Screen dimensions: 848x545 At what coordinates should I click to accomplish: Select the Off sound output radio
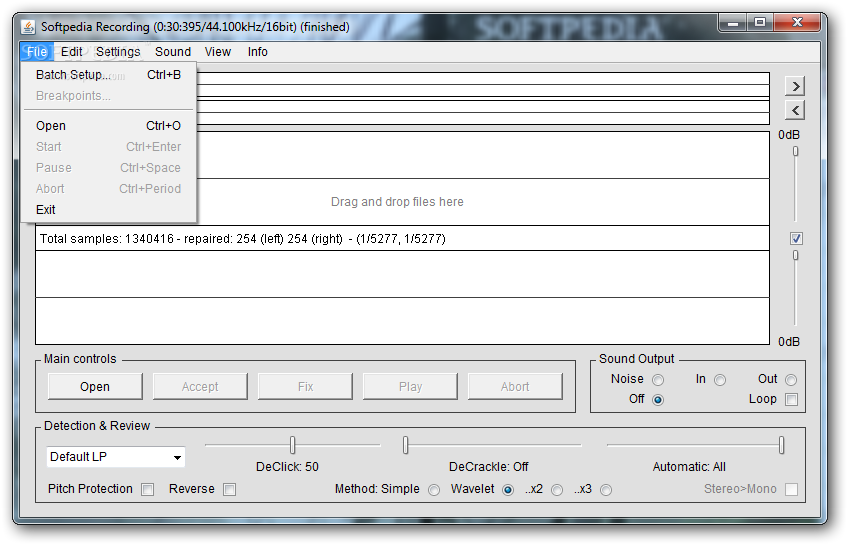[x=658, y=400]
